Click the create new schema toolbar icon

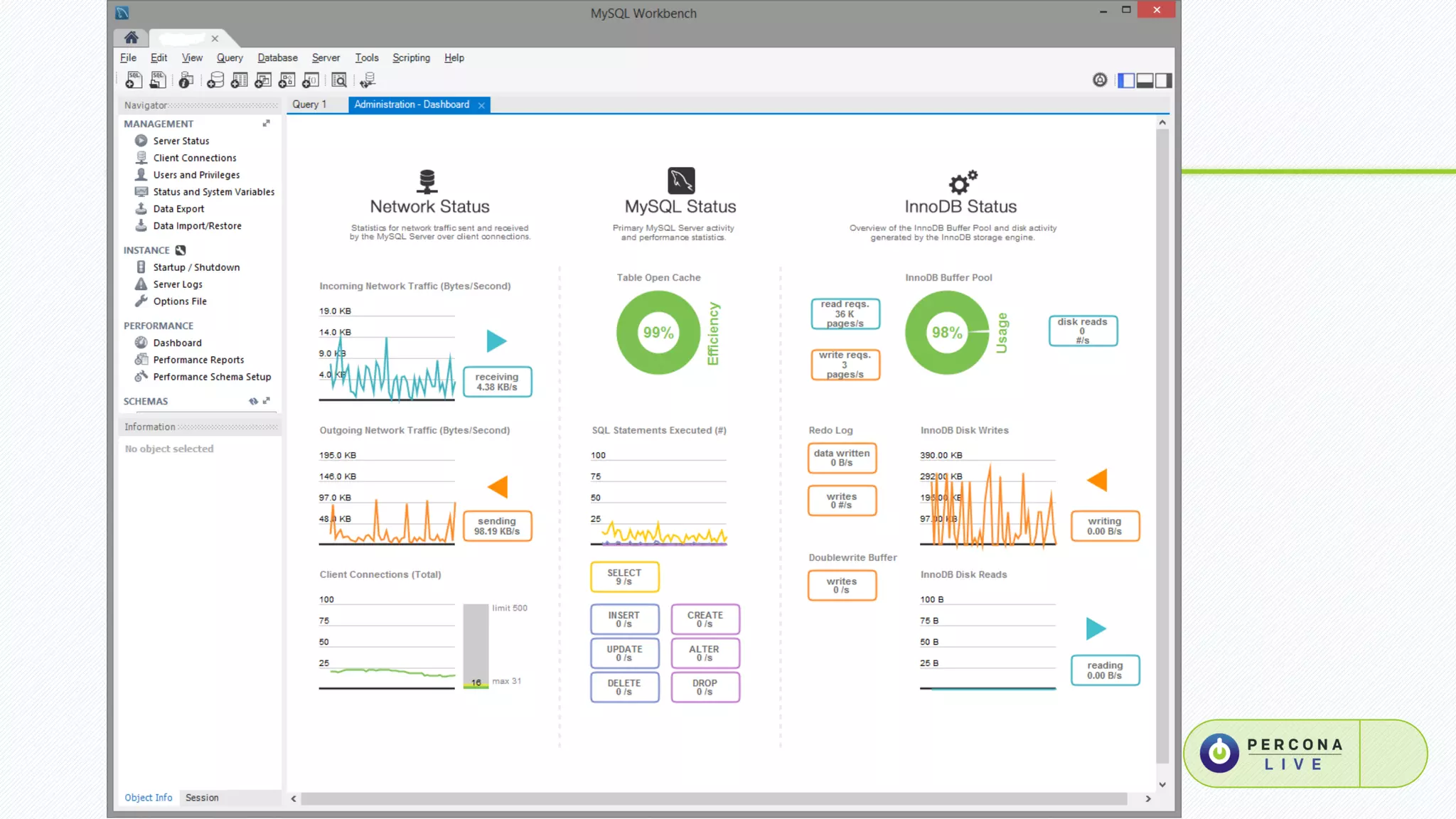pyautogui.click(x=215, y=80)
